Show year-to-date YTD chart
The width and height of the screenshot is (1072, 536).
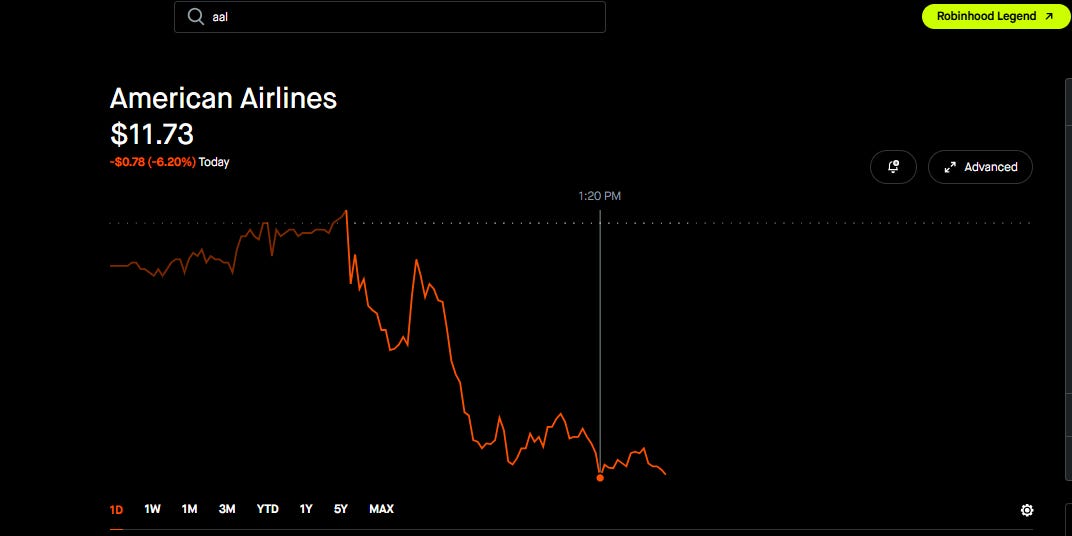(x=267, y=509)
